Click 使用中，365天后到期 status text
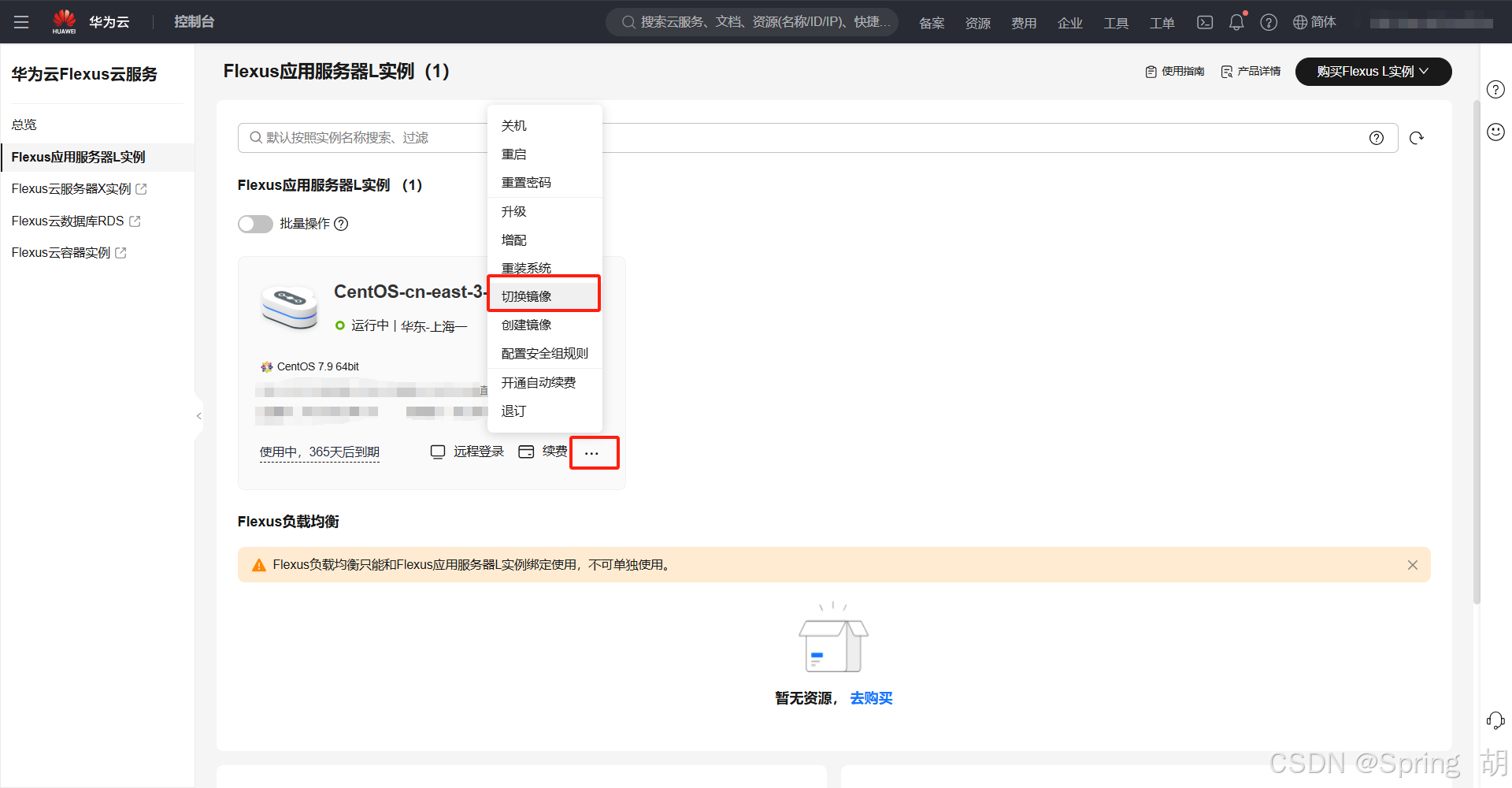The height and width of the screenshot is (788, 1512). 320,452
